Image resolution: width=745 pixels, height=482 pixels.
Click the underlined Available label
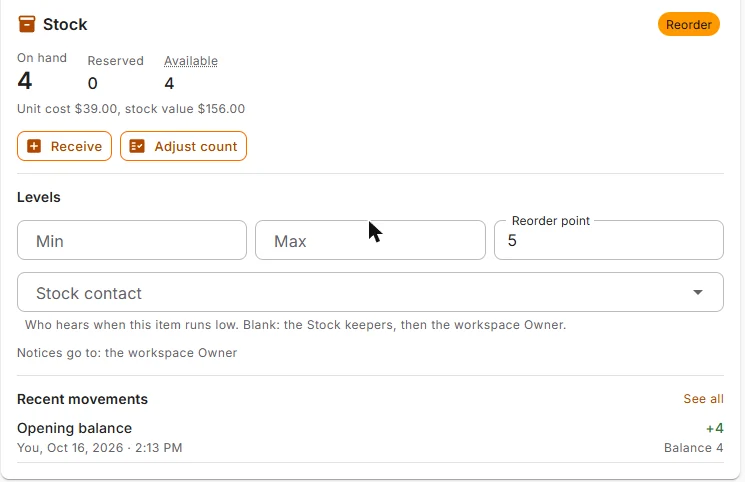pos(191,61)
